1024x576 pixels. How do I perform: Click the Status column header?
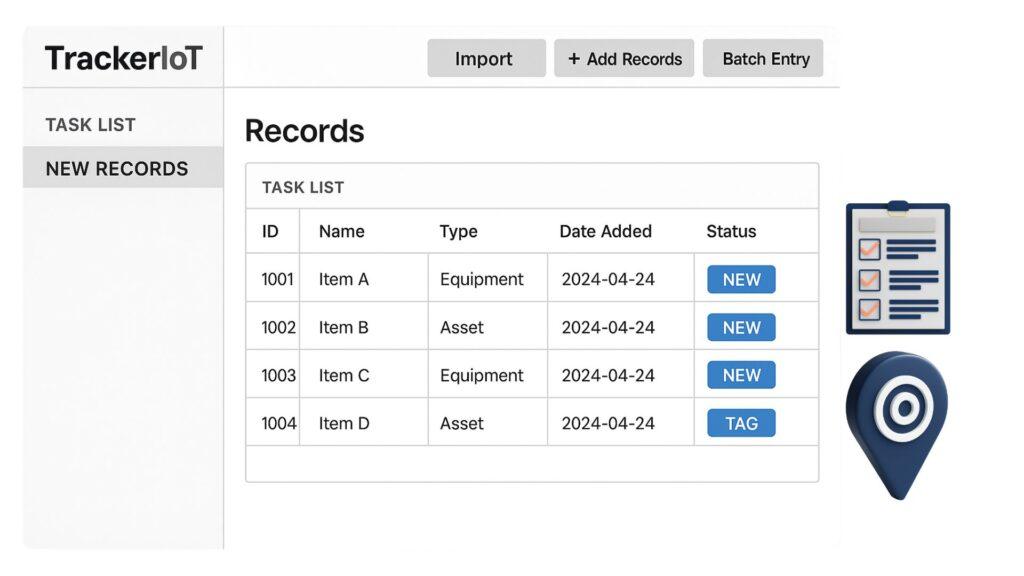coord(731,231)
